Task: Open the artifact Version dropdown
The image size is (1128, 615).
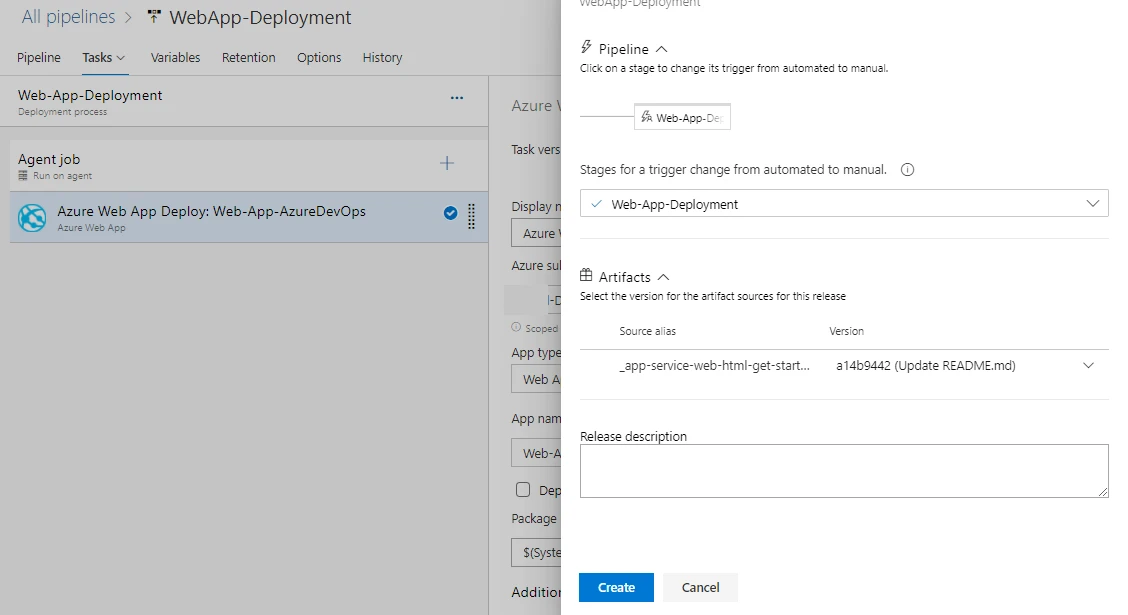Action: [x=1088, y=366]
